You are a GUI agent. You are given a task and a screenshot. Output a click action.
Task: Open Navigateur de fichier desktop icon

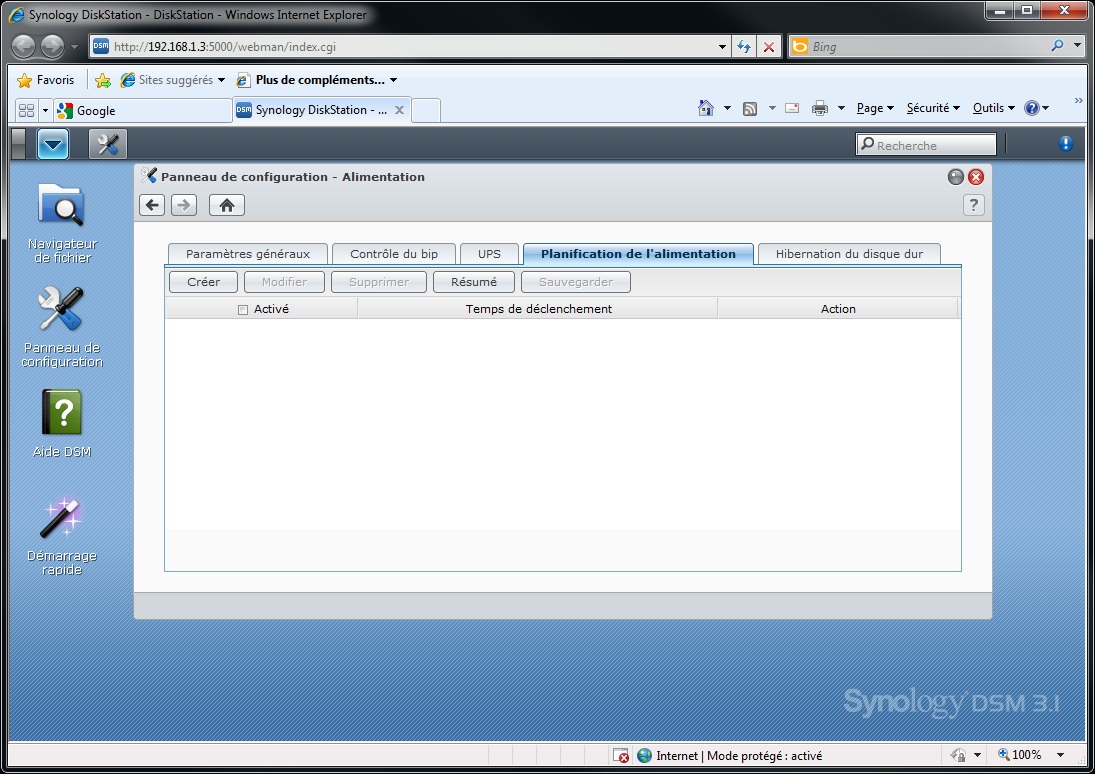(61, 207)
